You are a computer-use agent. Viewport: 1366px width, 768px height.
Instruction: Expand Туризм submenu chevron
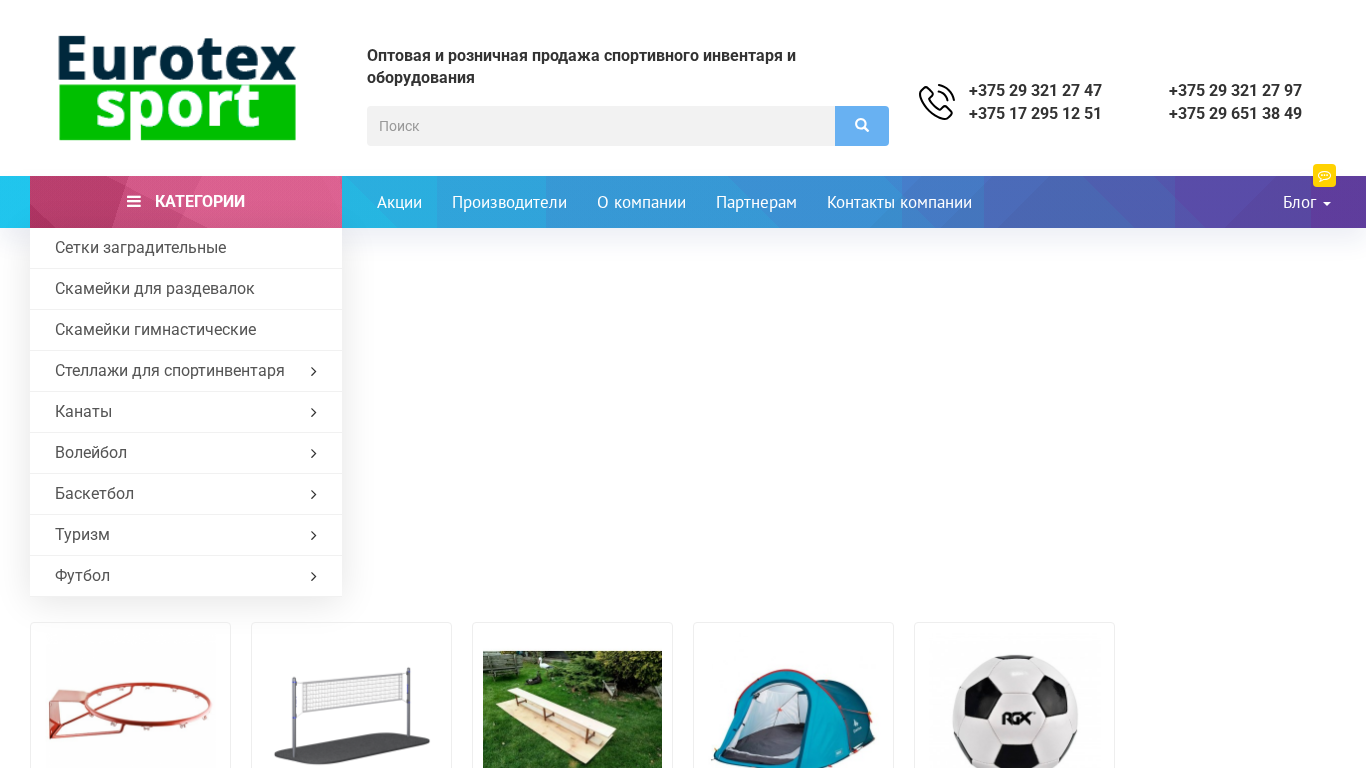tap(313, 536)
